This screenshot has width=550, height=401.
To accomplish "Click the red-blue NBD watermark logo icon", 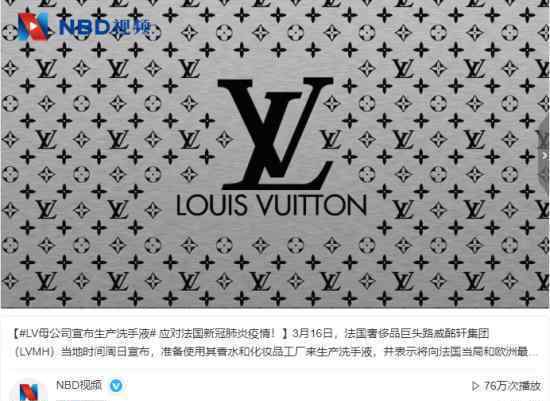I will tap(33, 26).
